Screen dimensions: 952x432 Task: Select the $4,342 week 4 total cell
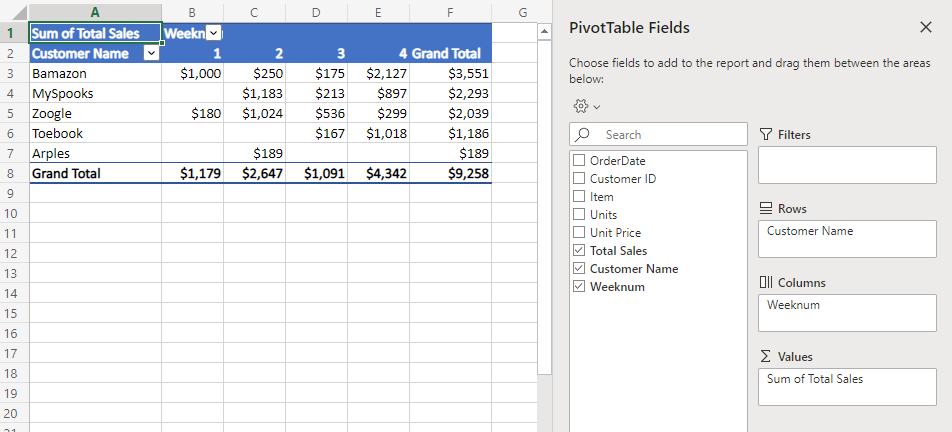coord(378,174)
